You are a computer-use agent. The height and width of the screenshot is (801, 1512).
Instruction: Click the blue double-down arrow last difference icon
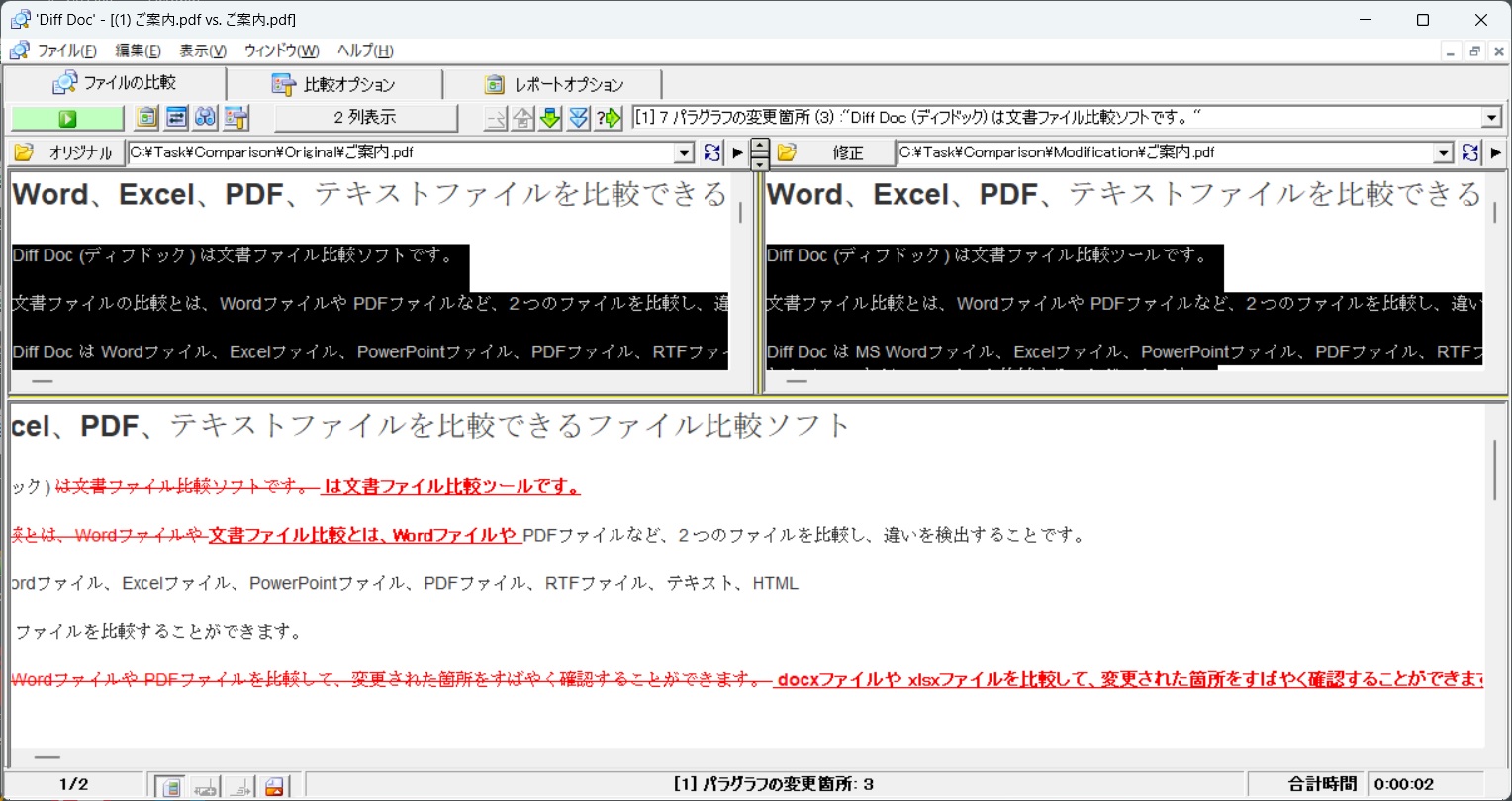580,118
